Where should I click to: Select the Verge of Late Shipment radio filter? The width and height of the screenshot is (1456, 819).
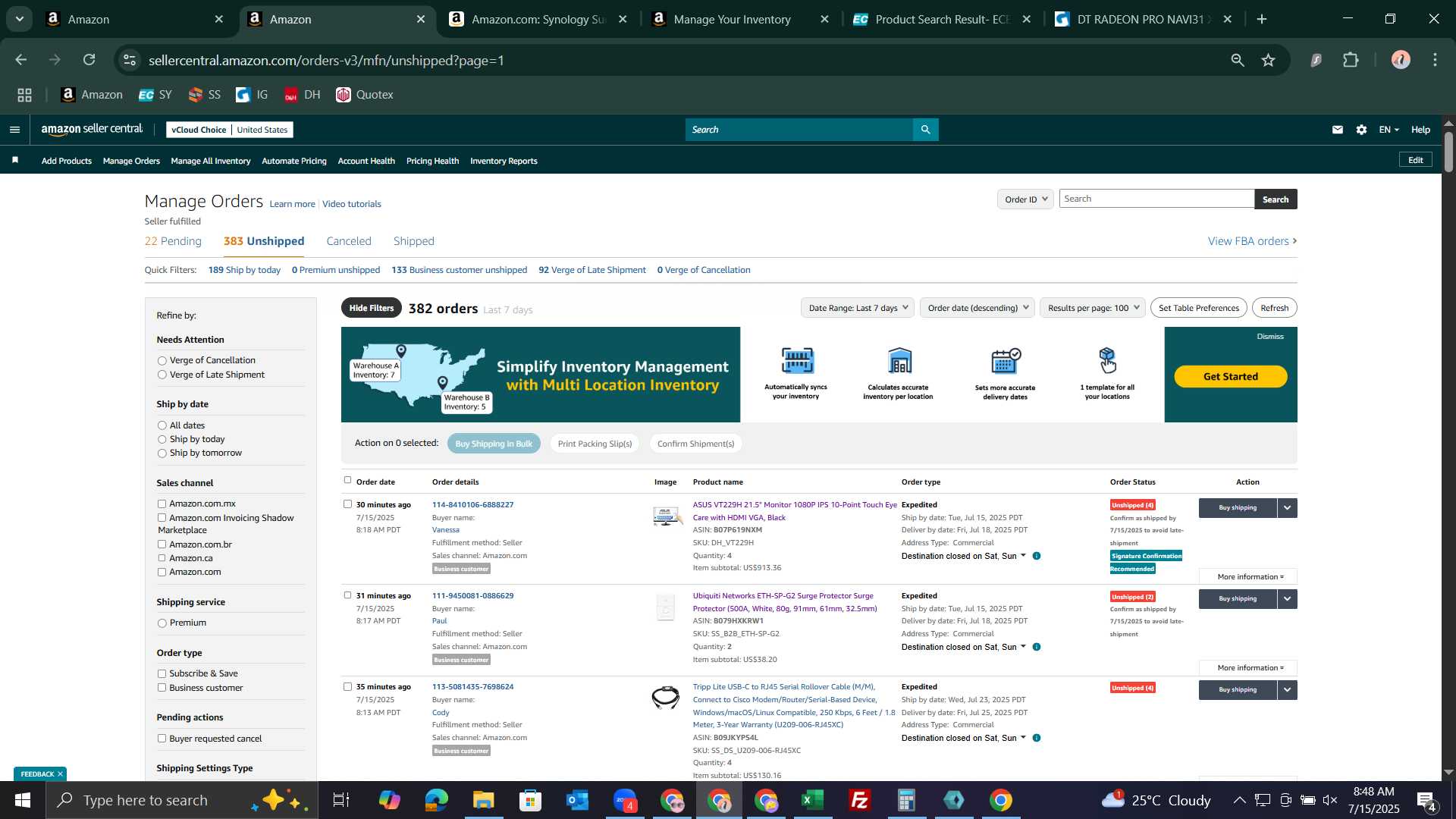tap(162, 375)
